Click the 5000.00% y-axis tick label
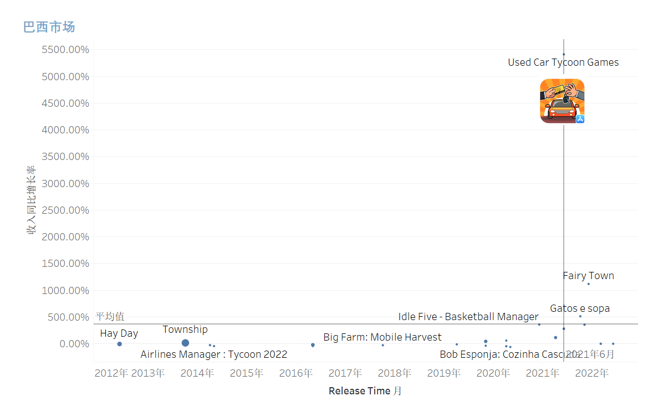The image size is (660, 411). click(x=62, y=76)
